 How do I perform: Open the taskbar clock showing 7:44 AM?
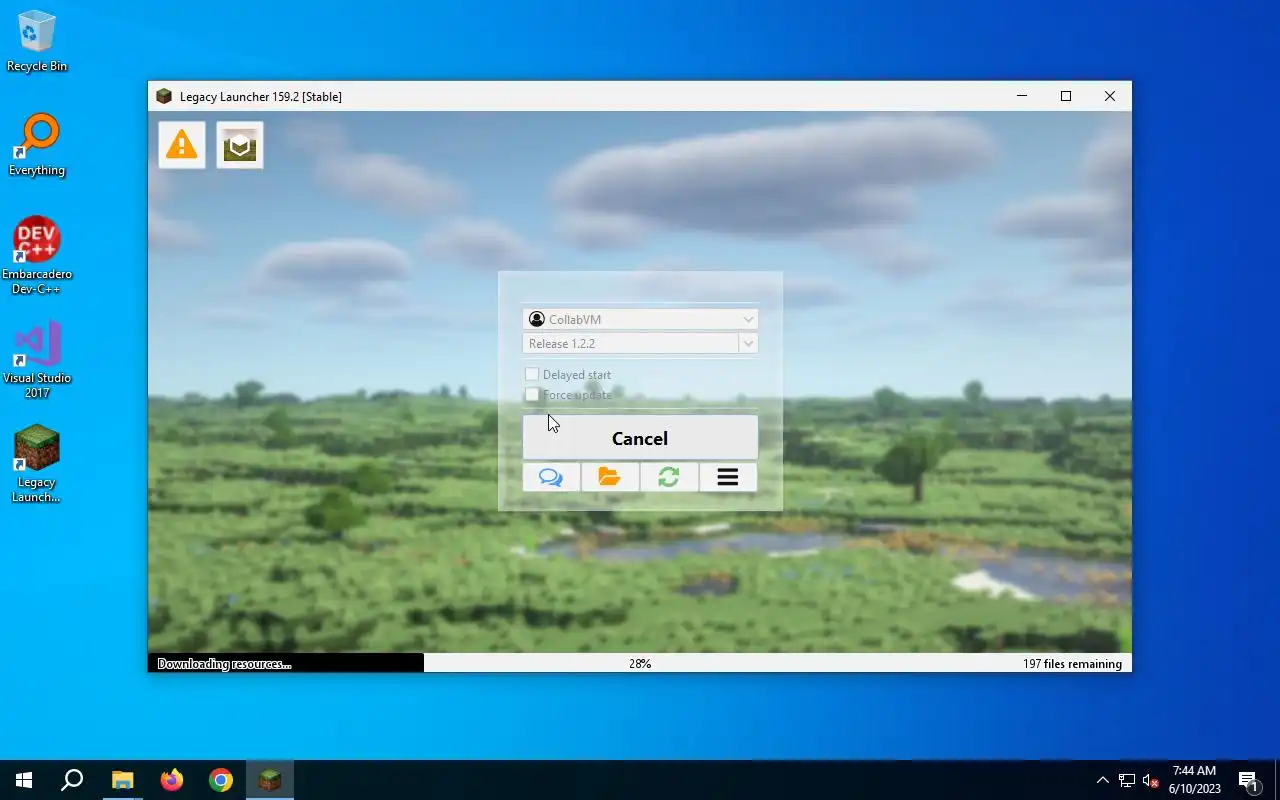click(1194, 780)
